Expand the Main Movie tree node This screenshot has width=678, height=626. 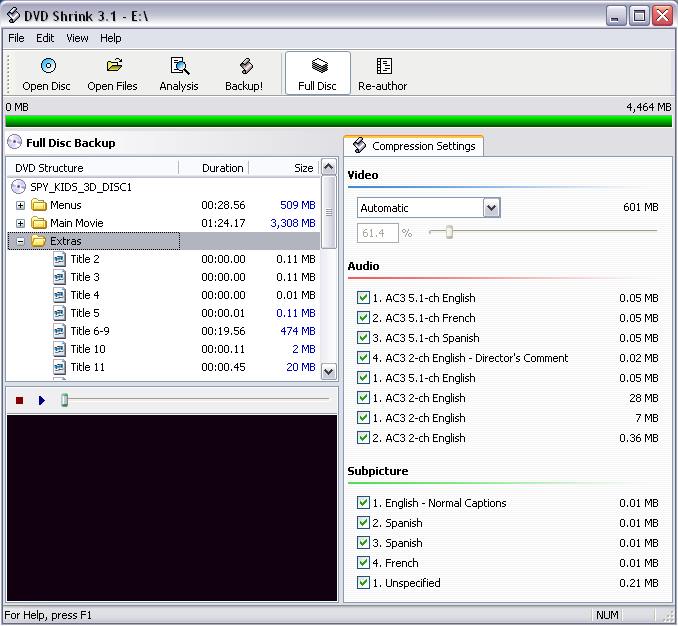click(20, 224)
